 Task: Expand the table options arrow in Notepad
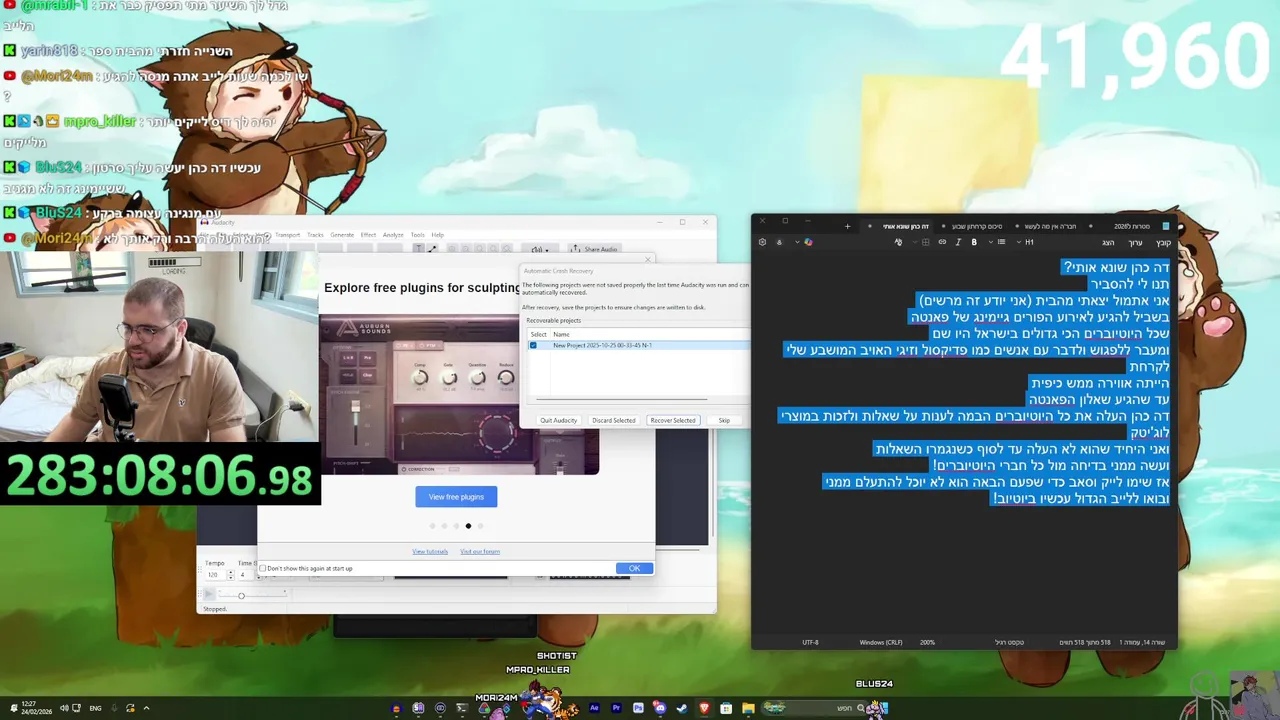coord(914,242)
